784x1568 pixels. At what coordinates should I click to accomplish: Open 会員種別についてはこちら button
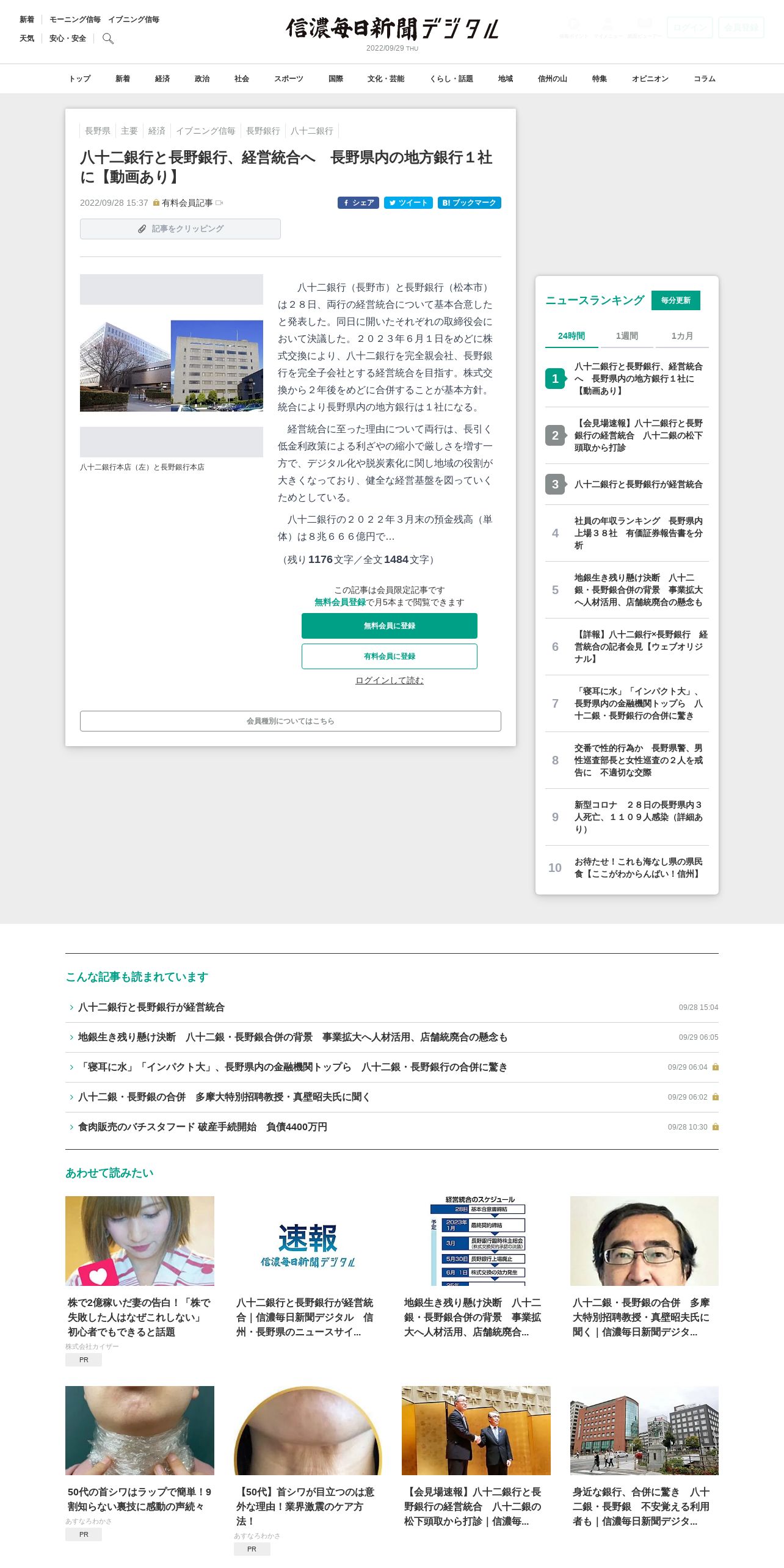click(x=291, y=721)
